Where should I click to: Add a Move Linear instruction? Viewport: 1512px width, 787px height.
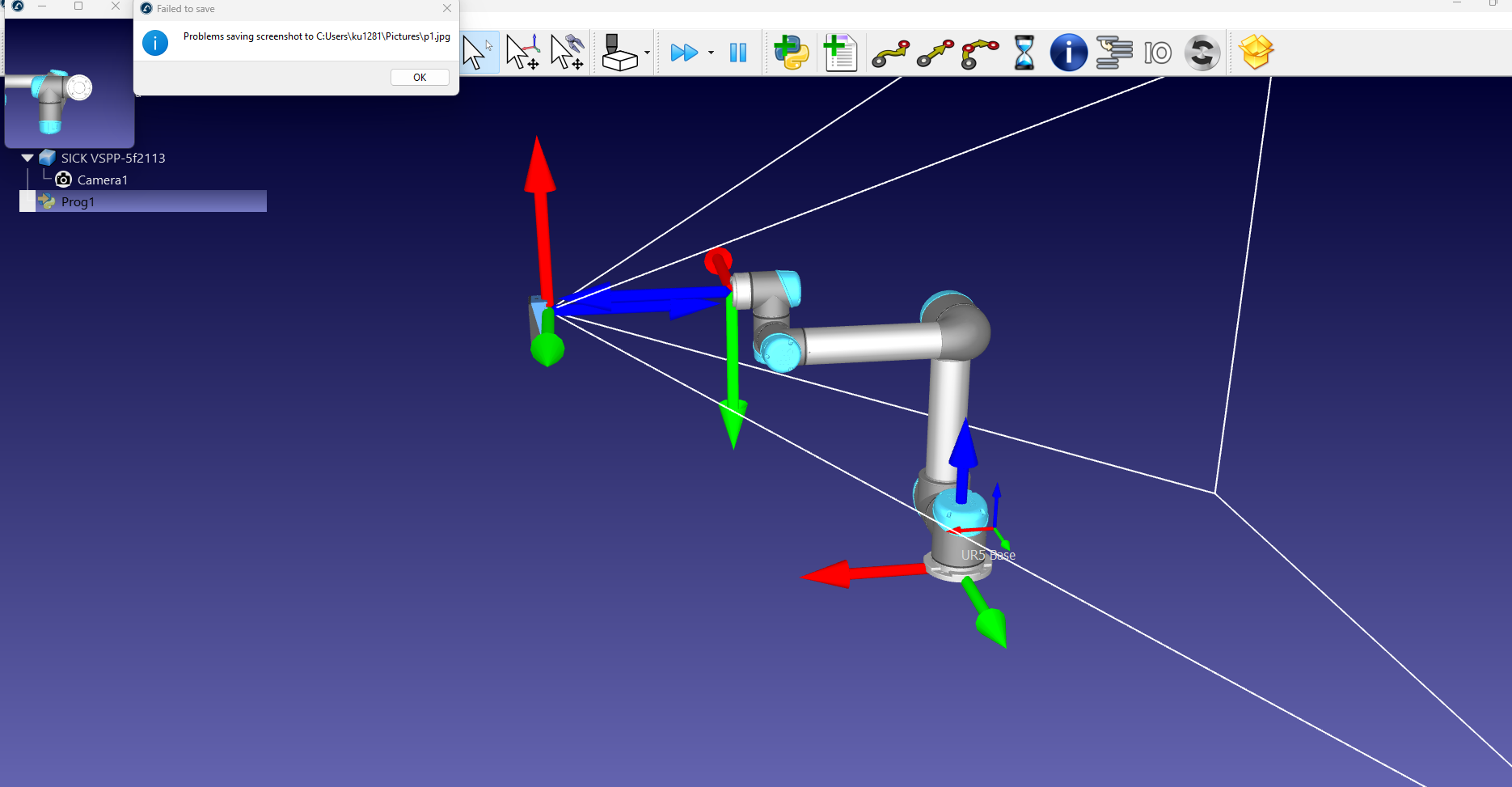935,53
